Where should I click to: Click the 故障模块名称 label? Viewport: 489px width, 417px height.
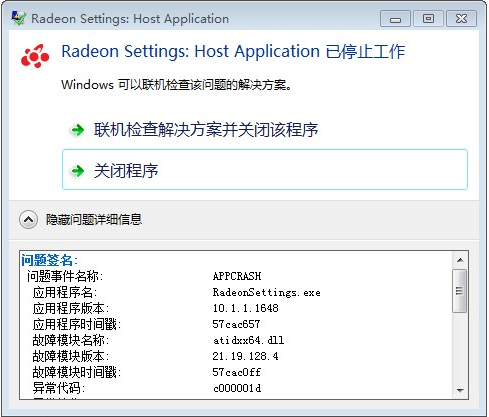tap(71, 340)
